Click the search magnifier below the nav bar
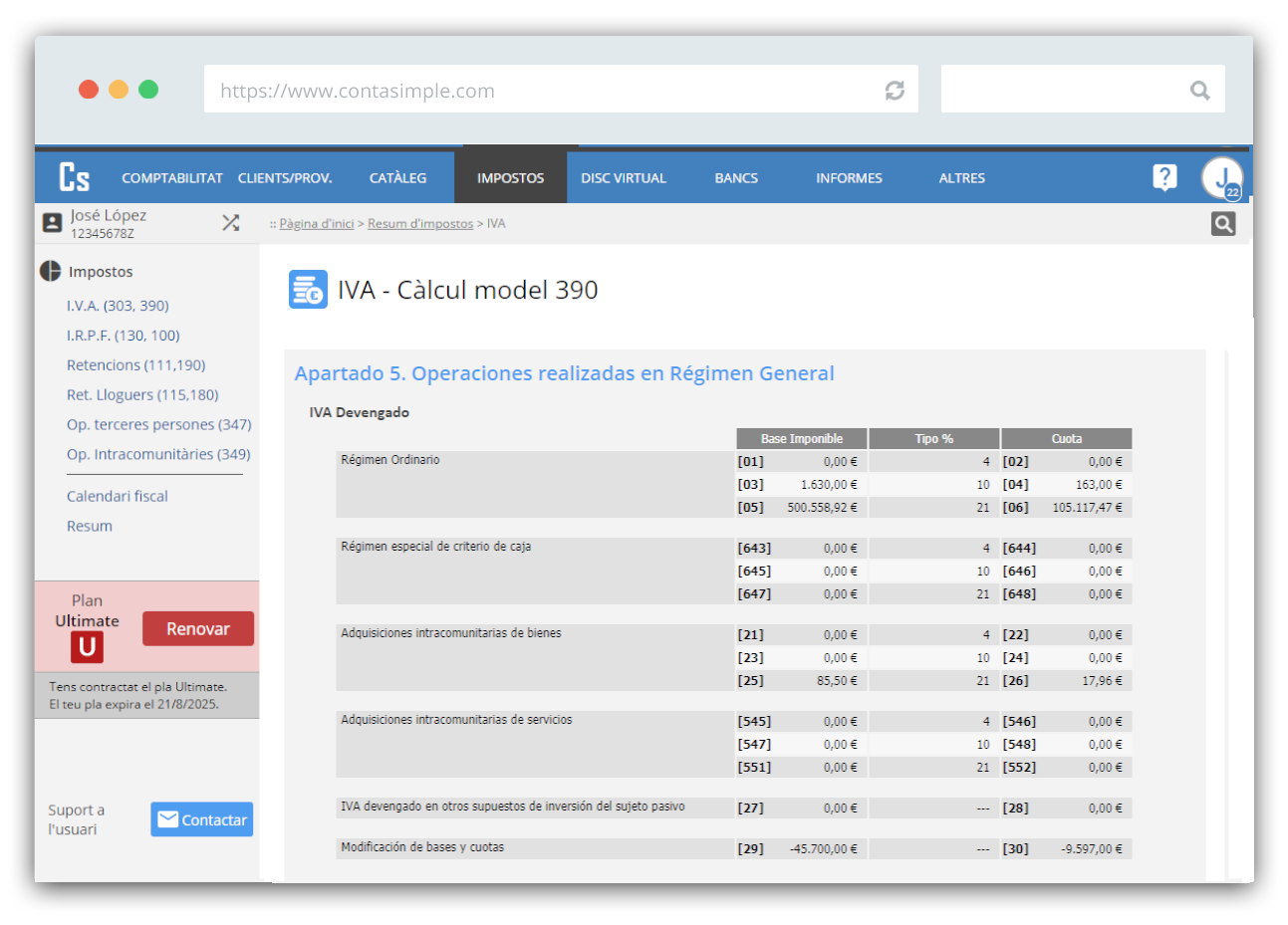Viewport: 1288px width, 925px height. (1223, 224)
